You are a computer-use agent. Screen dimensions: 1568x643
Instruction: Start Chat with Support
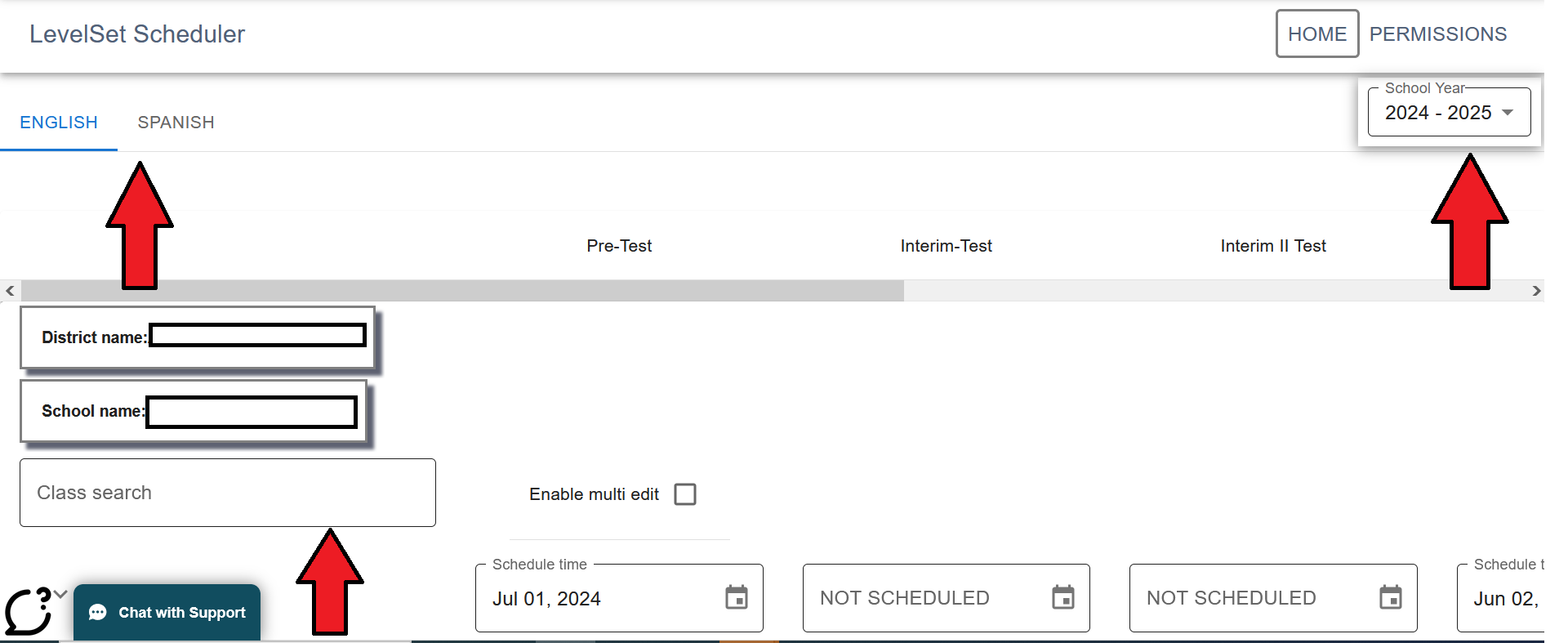[167, 613]
